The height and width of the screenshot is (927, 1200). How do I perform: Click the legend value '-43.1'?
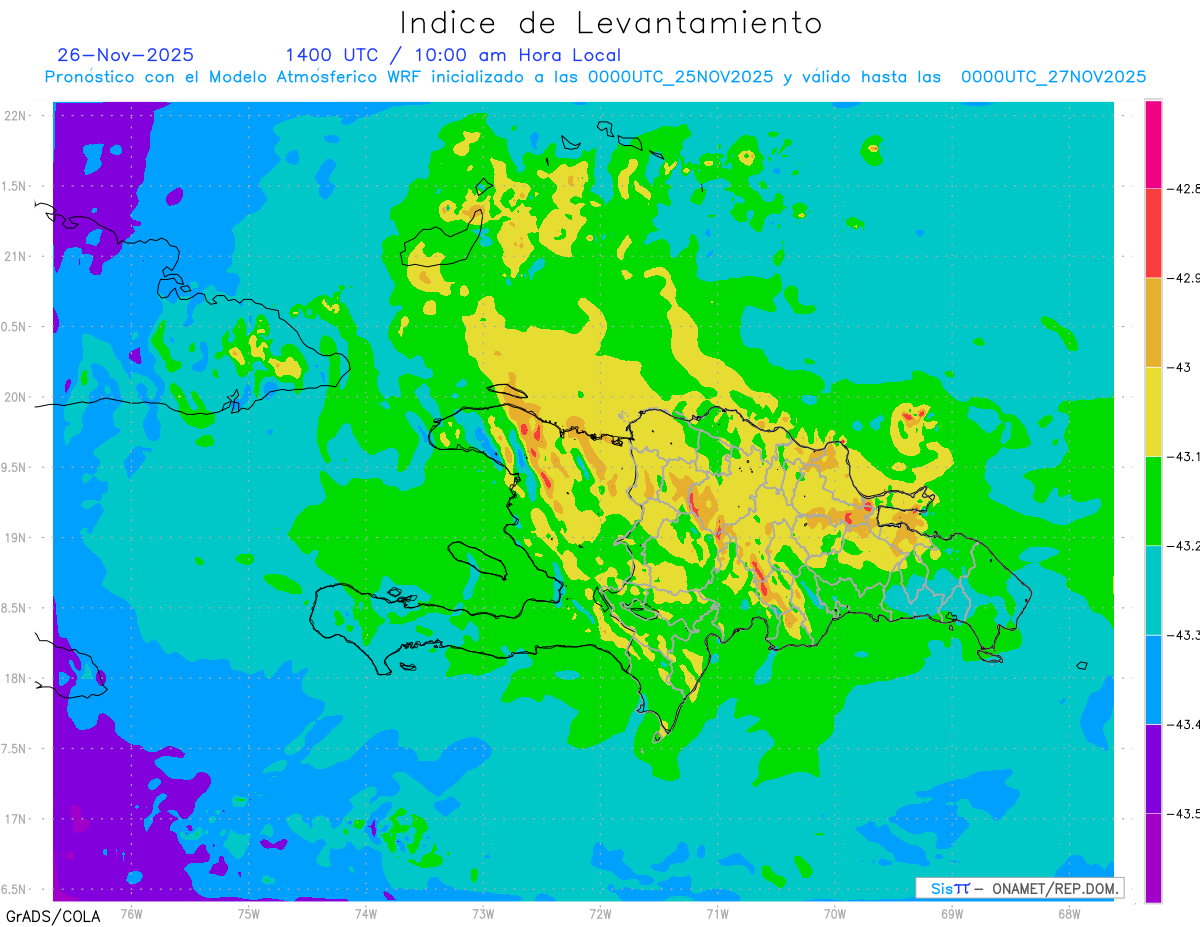point(1184,456)
